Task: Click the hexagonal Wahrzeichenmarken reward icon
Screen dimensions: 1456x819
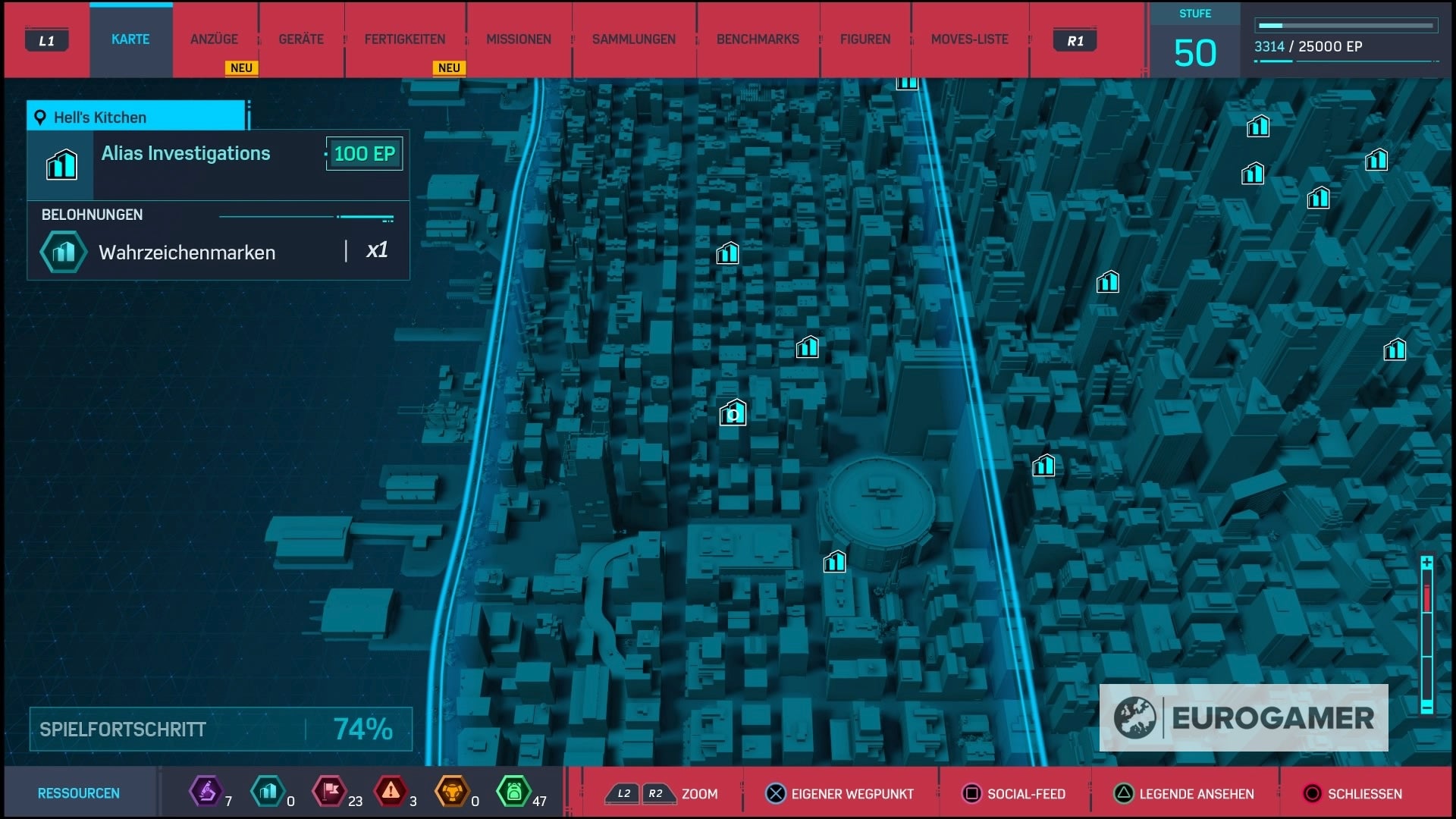Action: (64, 252)
